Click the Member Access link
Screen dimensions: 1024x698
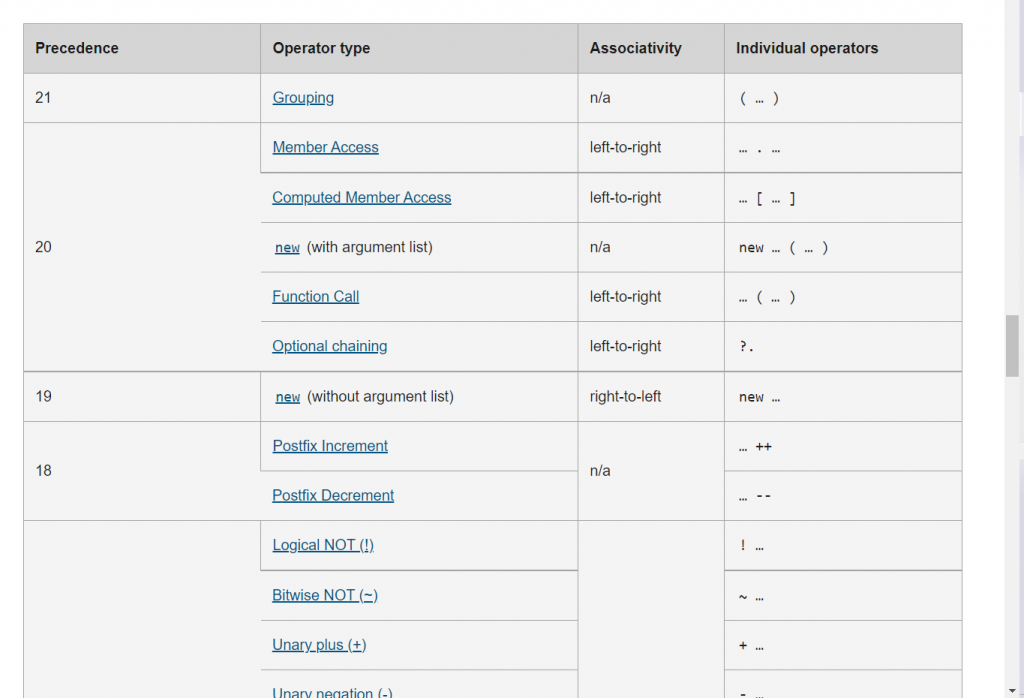coord(325,147)
